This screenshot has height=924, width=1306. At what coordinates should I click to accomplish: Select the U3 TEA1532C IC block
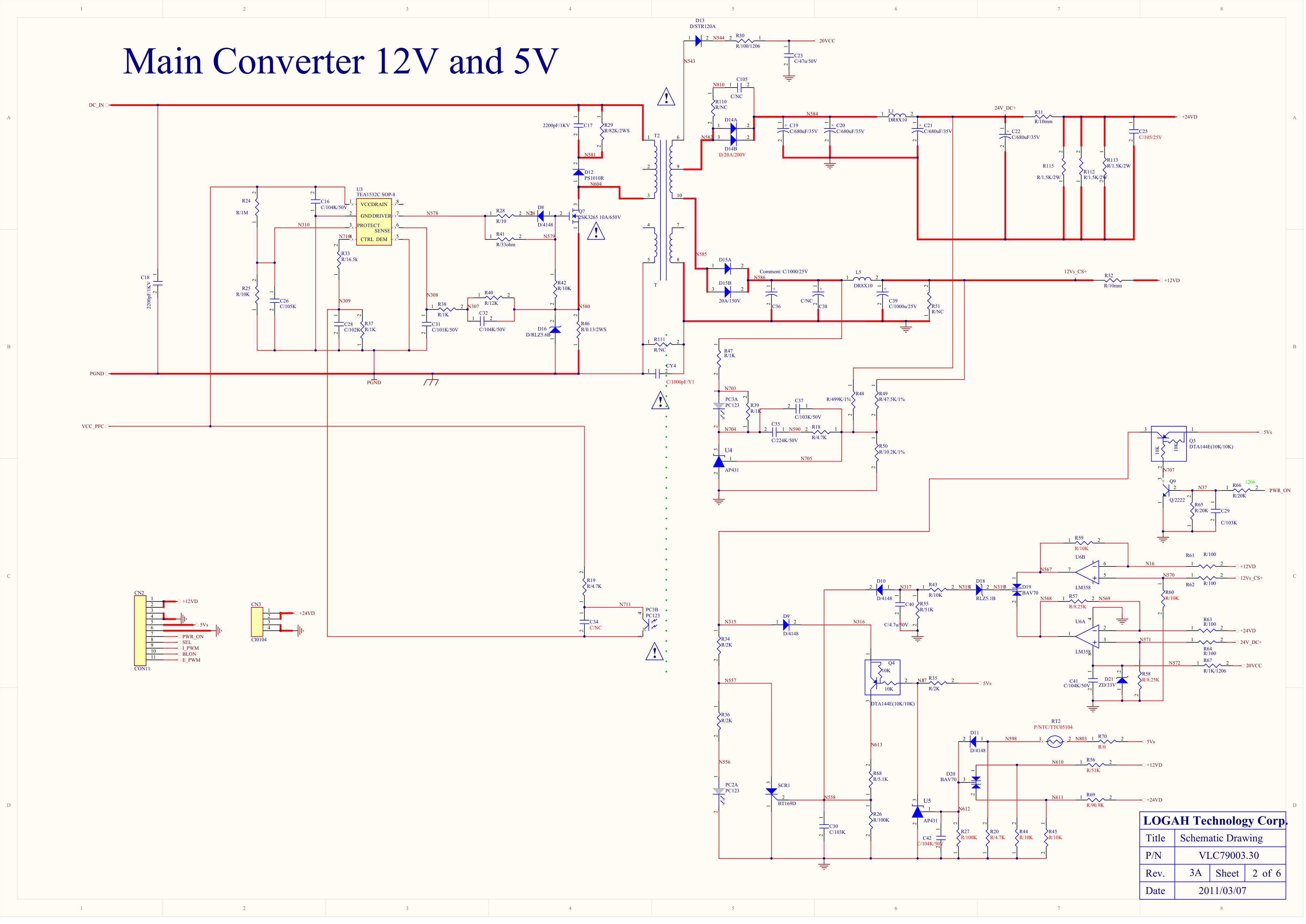pos(374,223)
